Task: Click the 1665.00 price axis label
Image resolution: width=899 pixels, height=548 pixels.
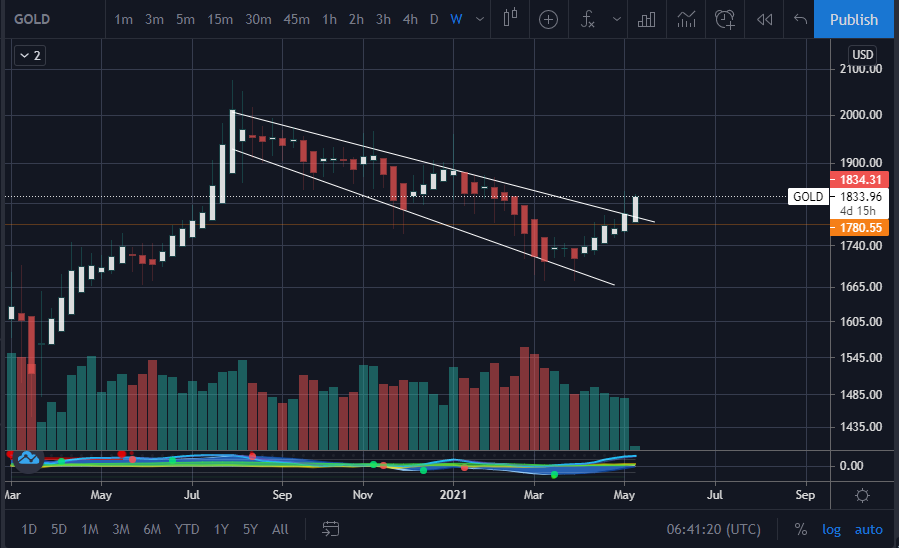Action: (861, 287)
